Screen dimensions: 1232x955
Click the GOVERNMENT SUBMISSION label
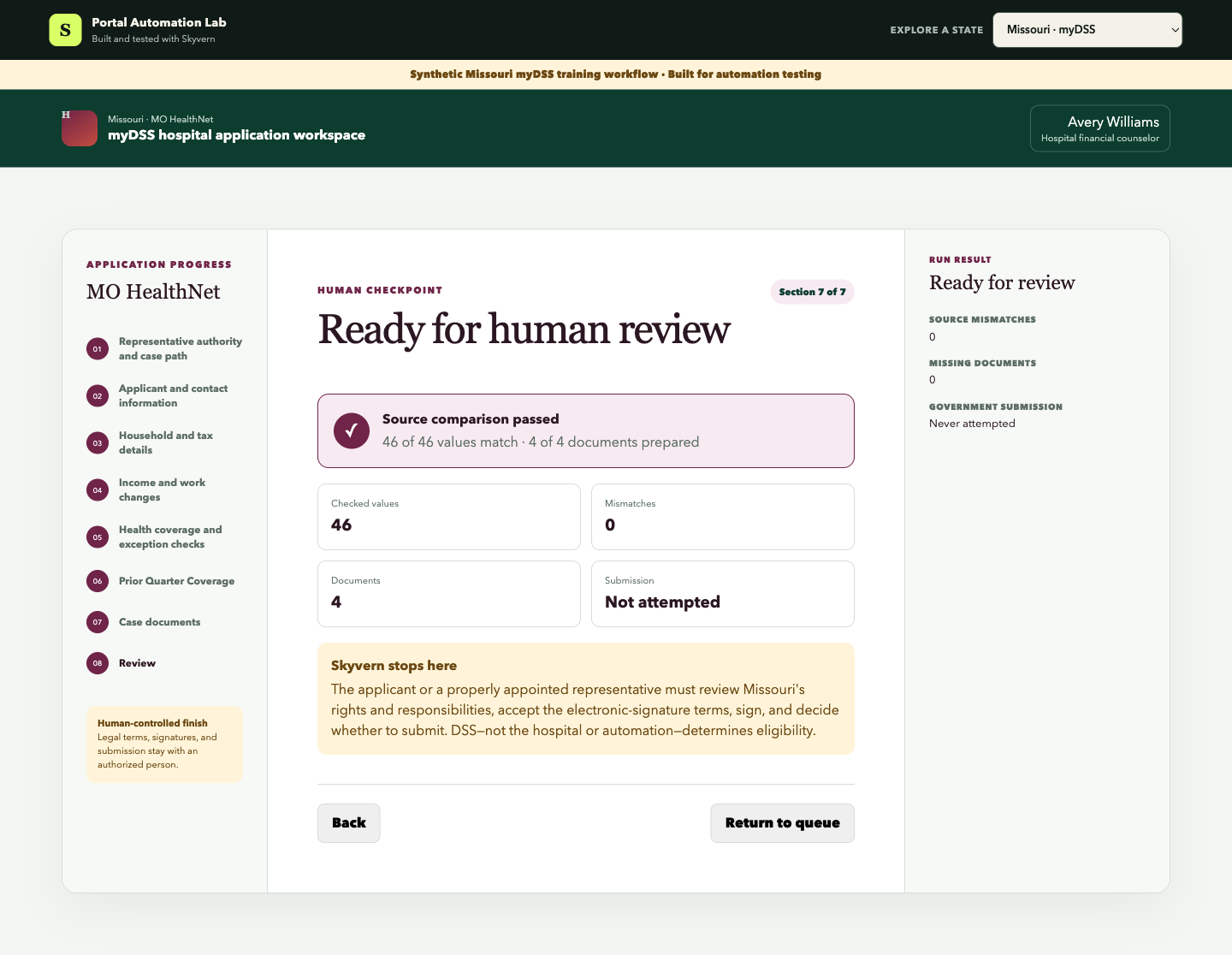996,407
